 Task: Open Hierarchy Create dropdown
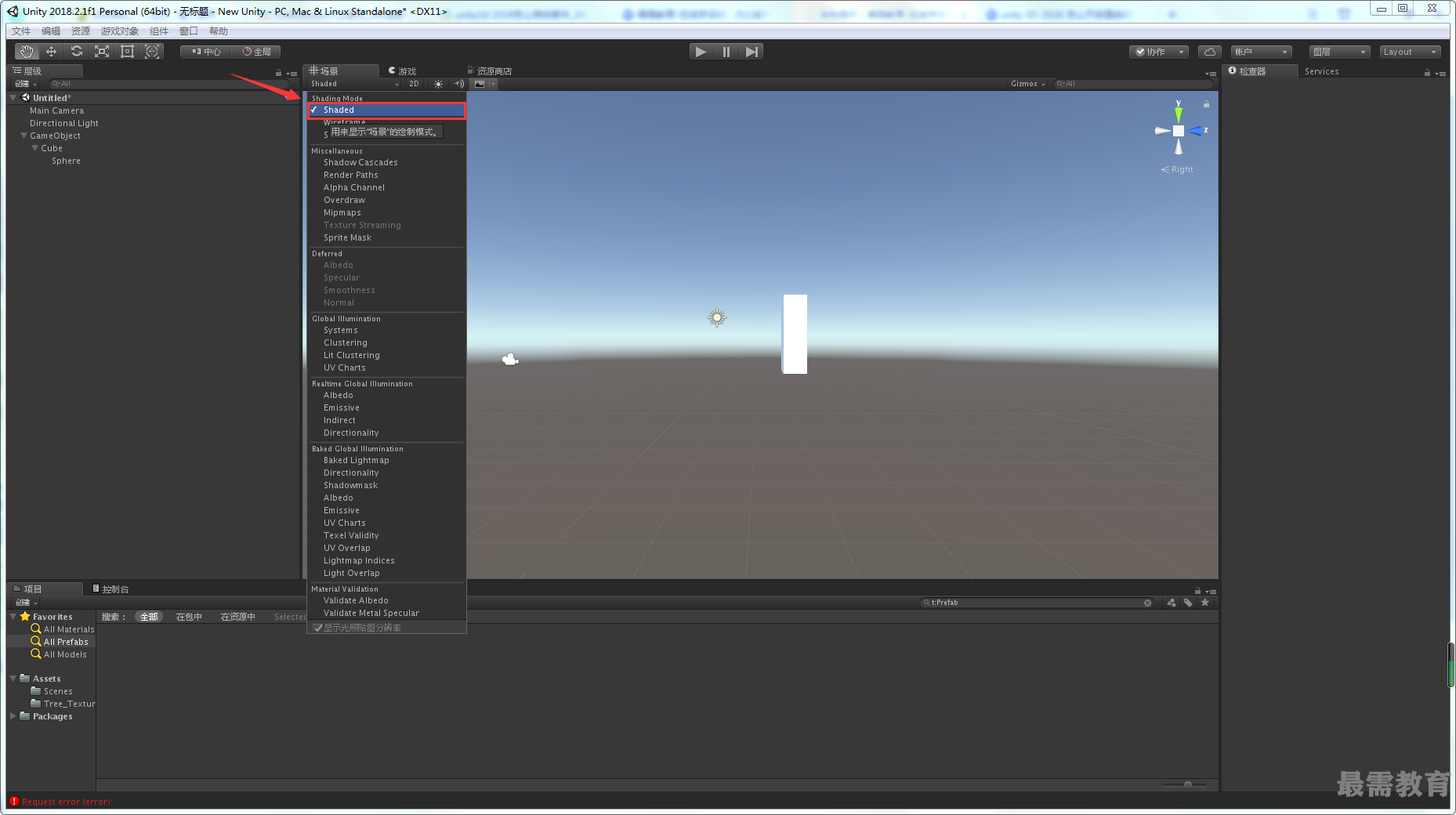pyautogui.click(x=26, y=84)
